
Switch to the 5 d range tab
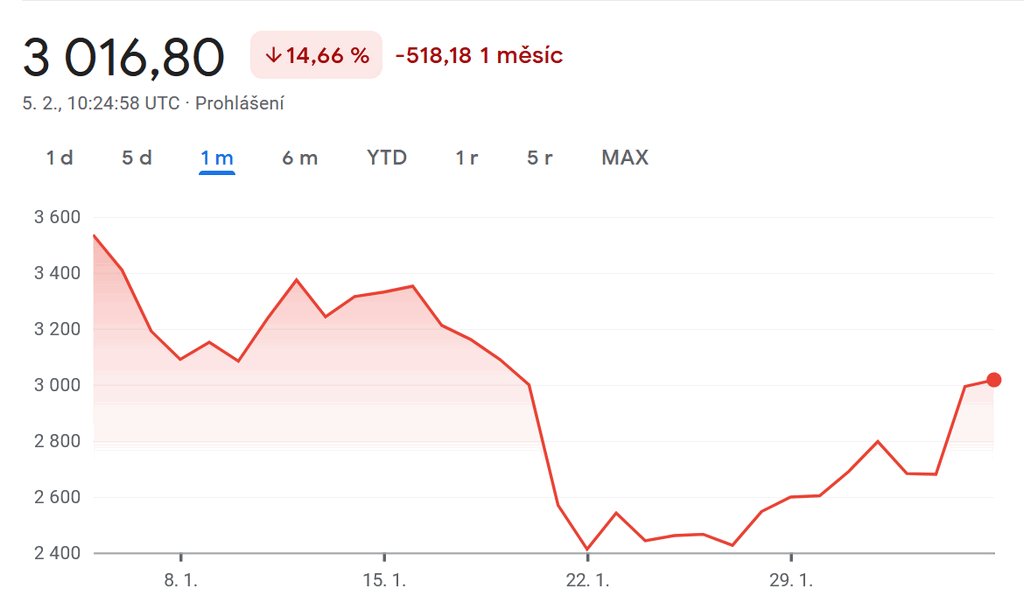(x=136, y=157)
